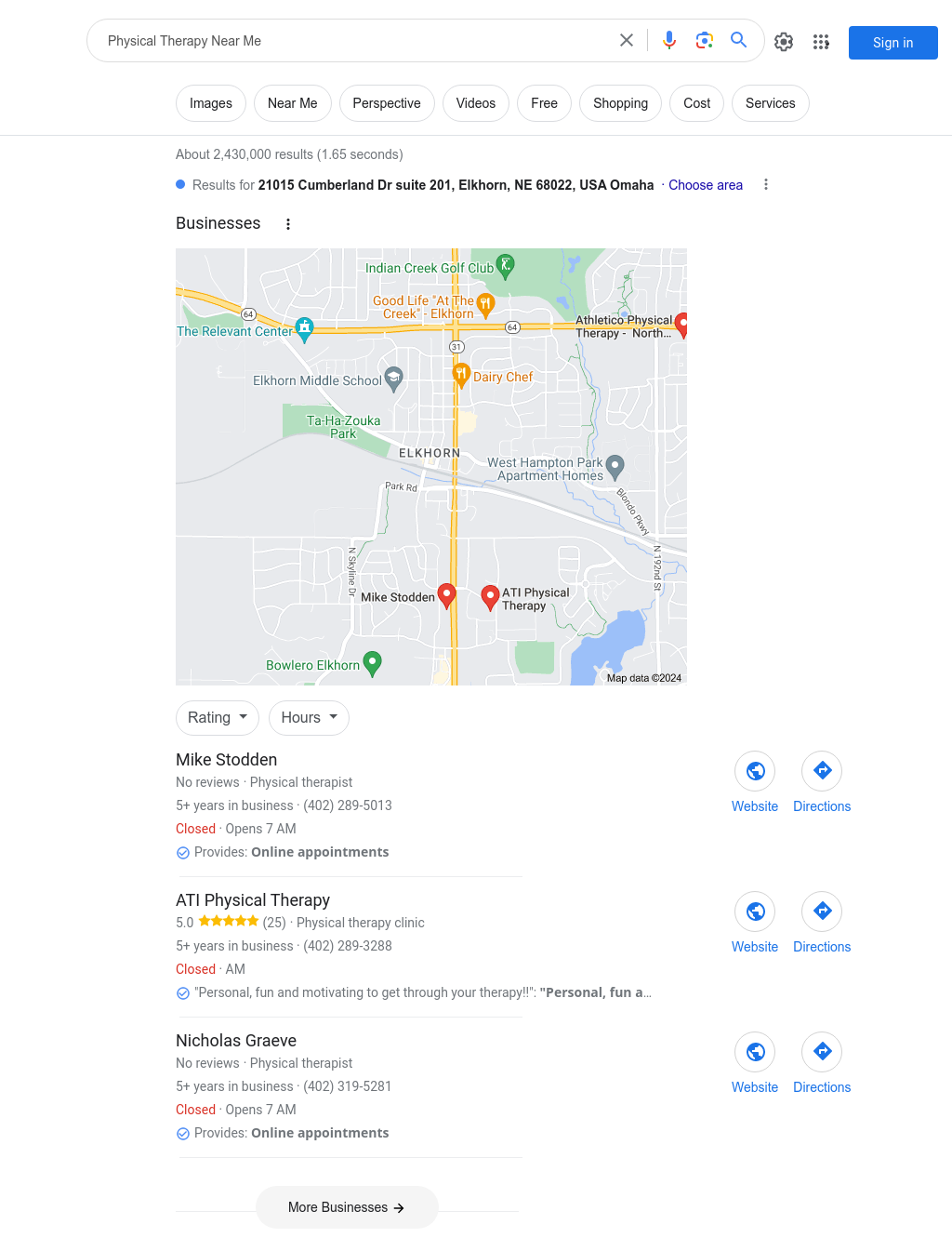Open quick settings gear

784,42
